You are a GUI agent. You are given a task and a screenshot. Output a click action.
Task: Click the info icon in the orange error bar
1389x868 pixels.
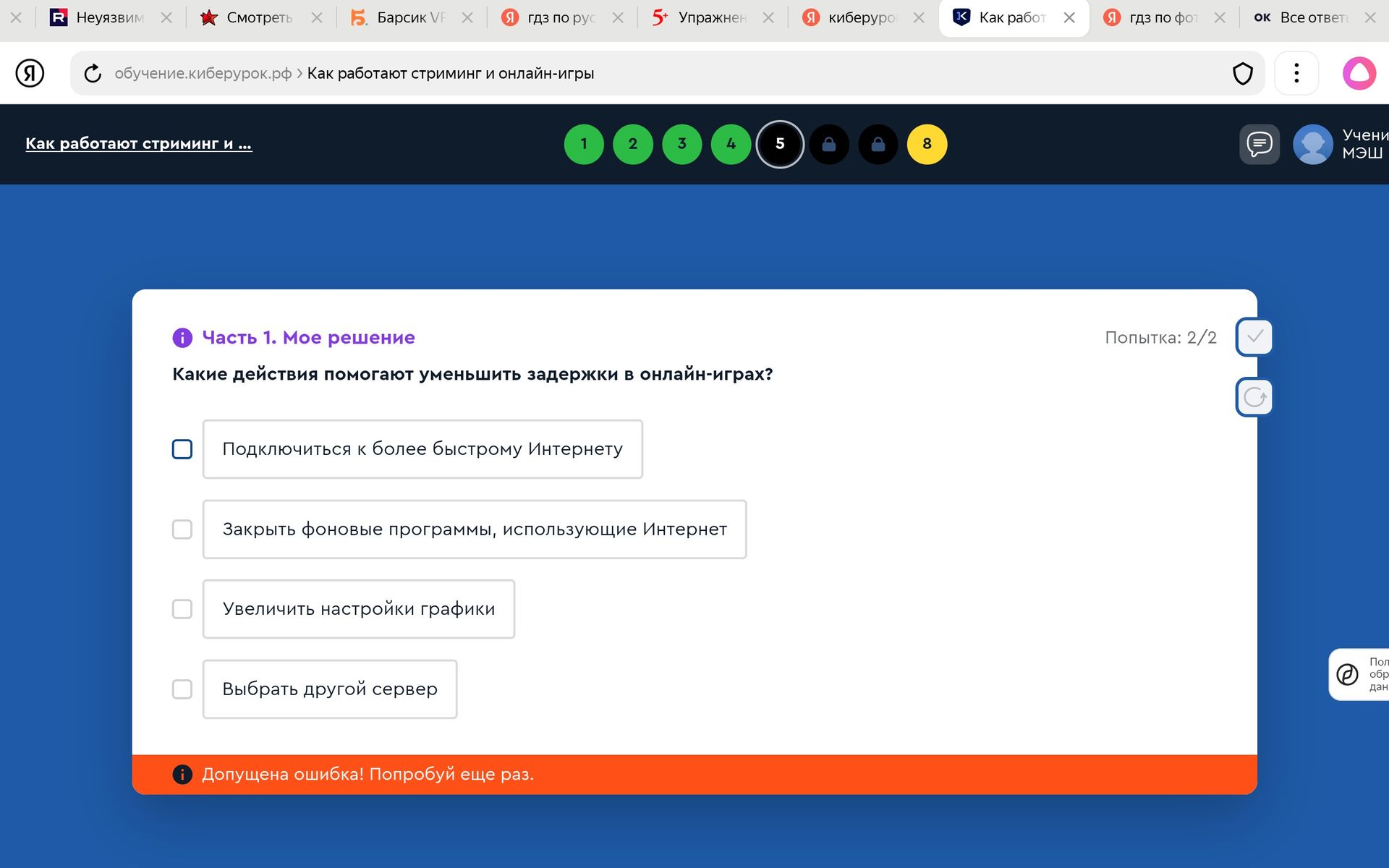pos(182,775)
